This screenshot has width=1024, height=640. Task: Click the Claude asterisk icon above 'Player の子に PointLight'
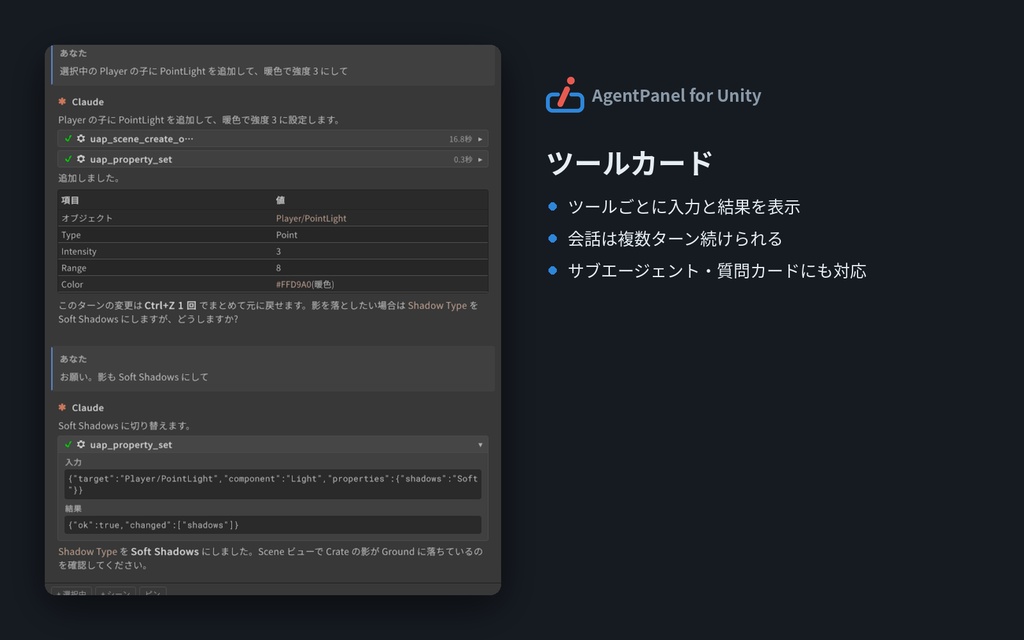click(62, 101)
